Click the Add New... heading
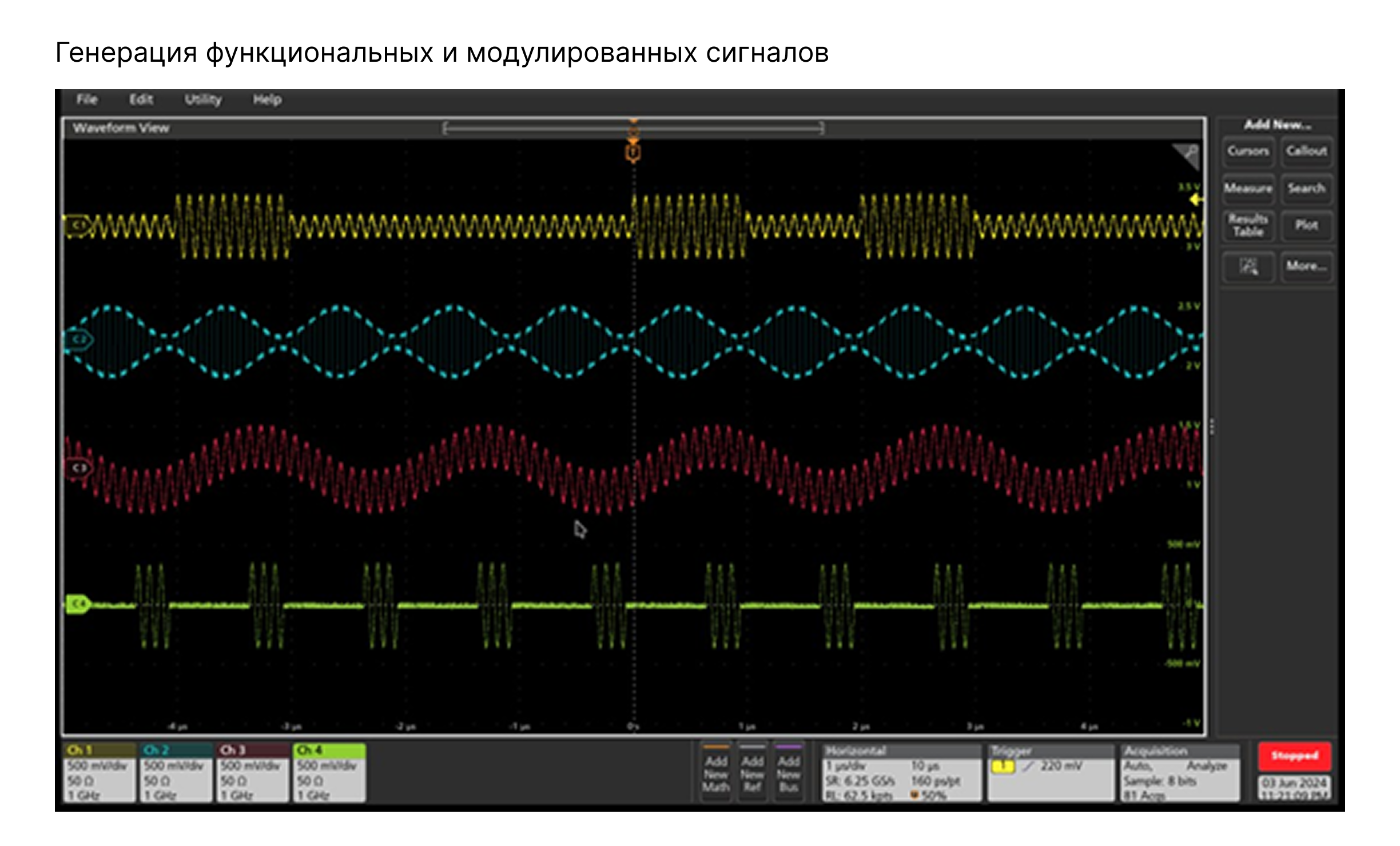The width and height of the screenshot is (1400, 846). click(x=1278, y=125)
